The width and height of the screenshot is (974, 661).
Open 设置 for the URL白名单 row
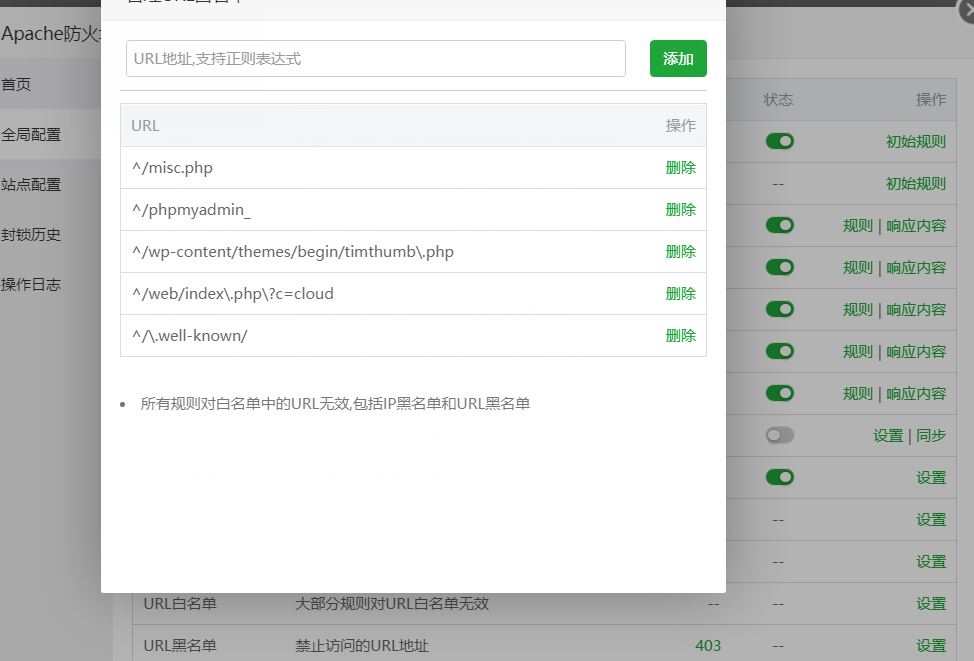(931, 603)
